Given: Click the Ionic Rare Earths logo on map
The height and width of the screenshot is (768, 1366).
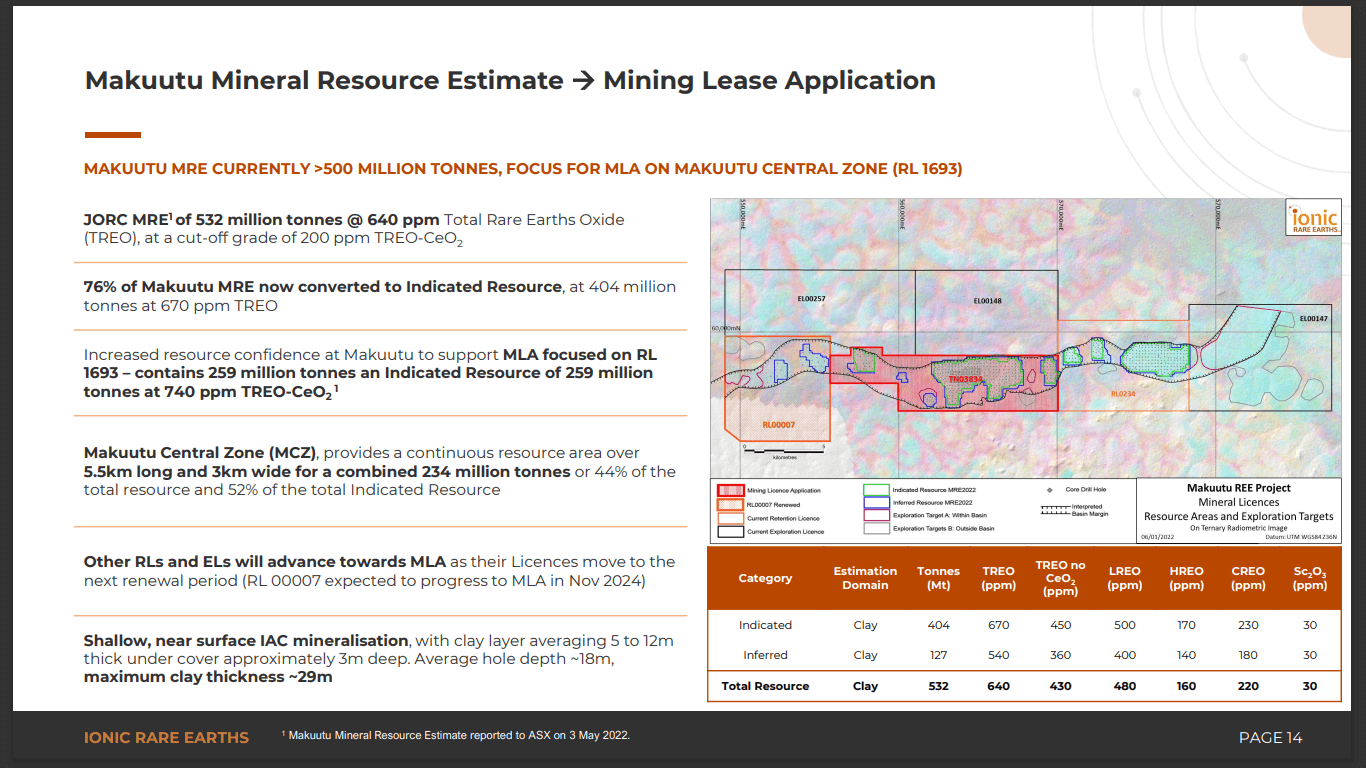Looking at the screenshot, I should click(x=1313, y=217).
